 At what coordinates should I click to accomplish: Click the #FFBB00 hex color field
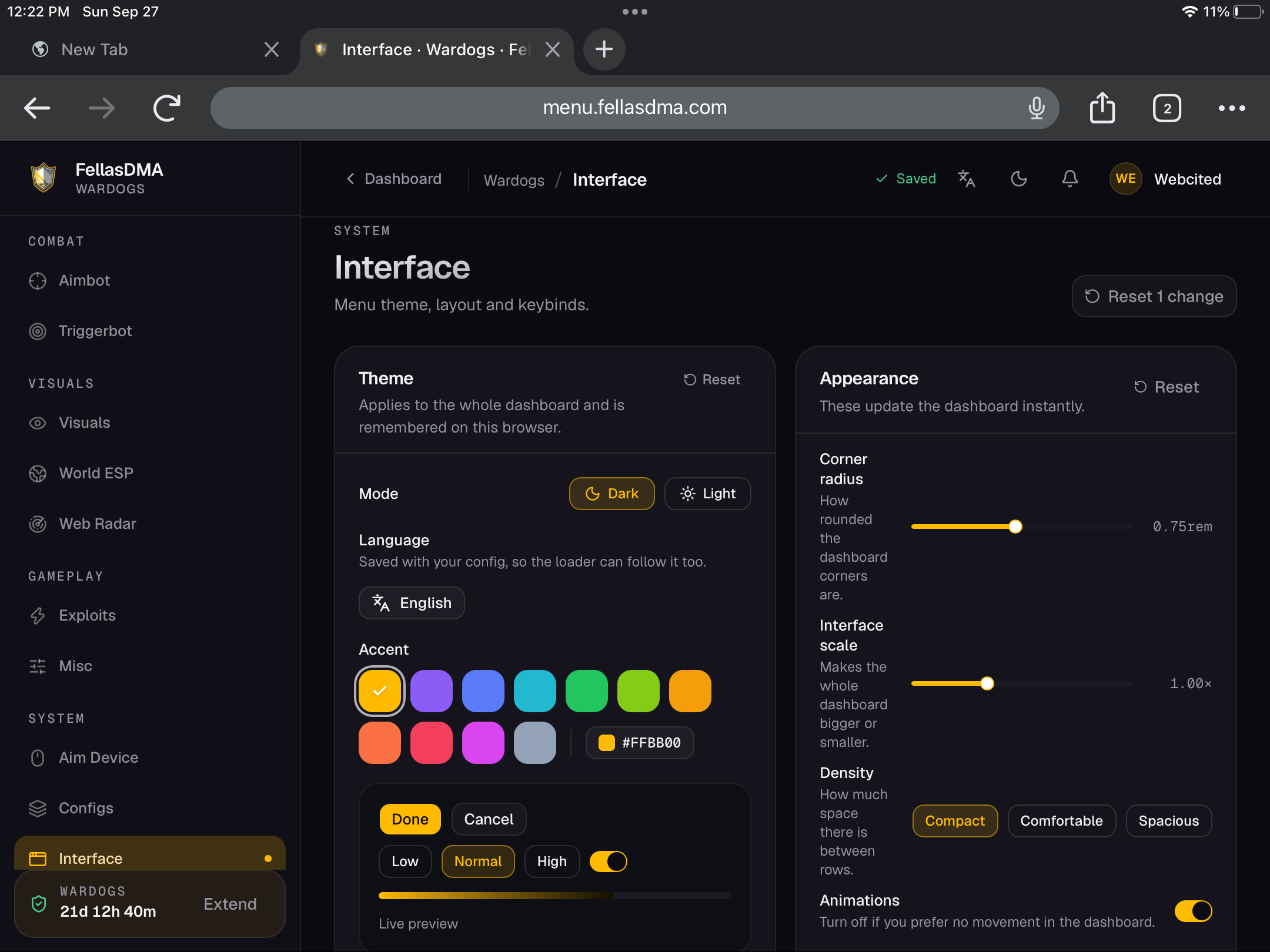point(640,743)
